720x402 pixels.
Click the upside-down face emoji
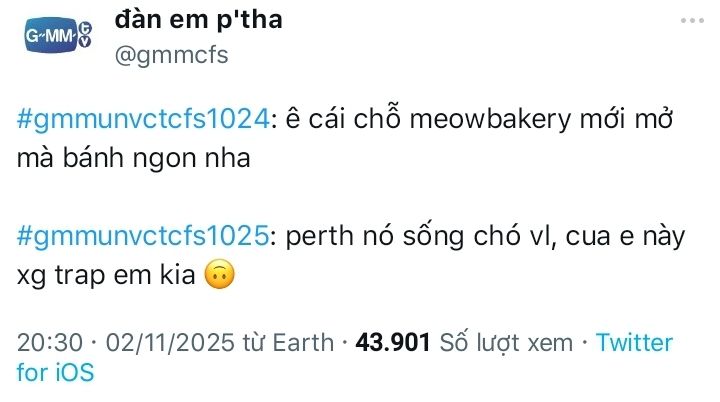218,273
